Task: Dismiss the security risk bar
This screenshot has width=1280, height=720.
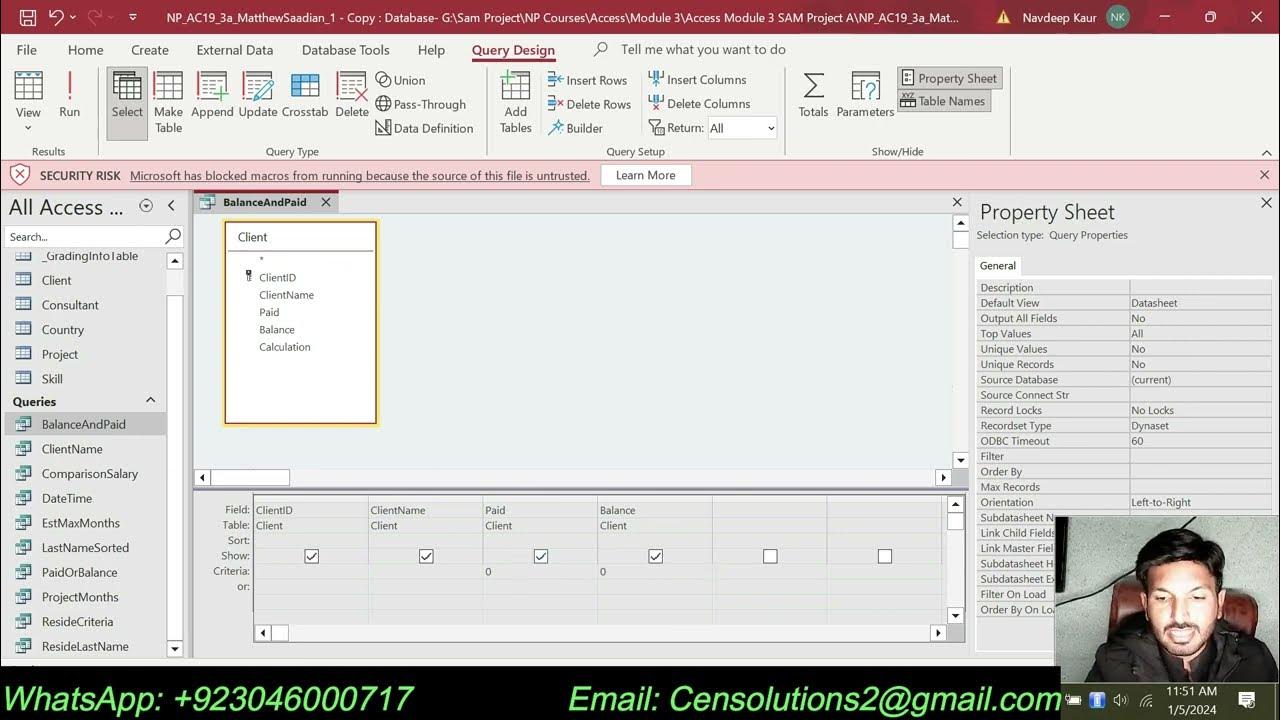Action: pos(1264,175)
